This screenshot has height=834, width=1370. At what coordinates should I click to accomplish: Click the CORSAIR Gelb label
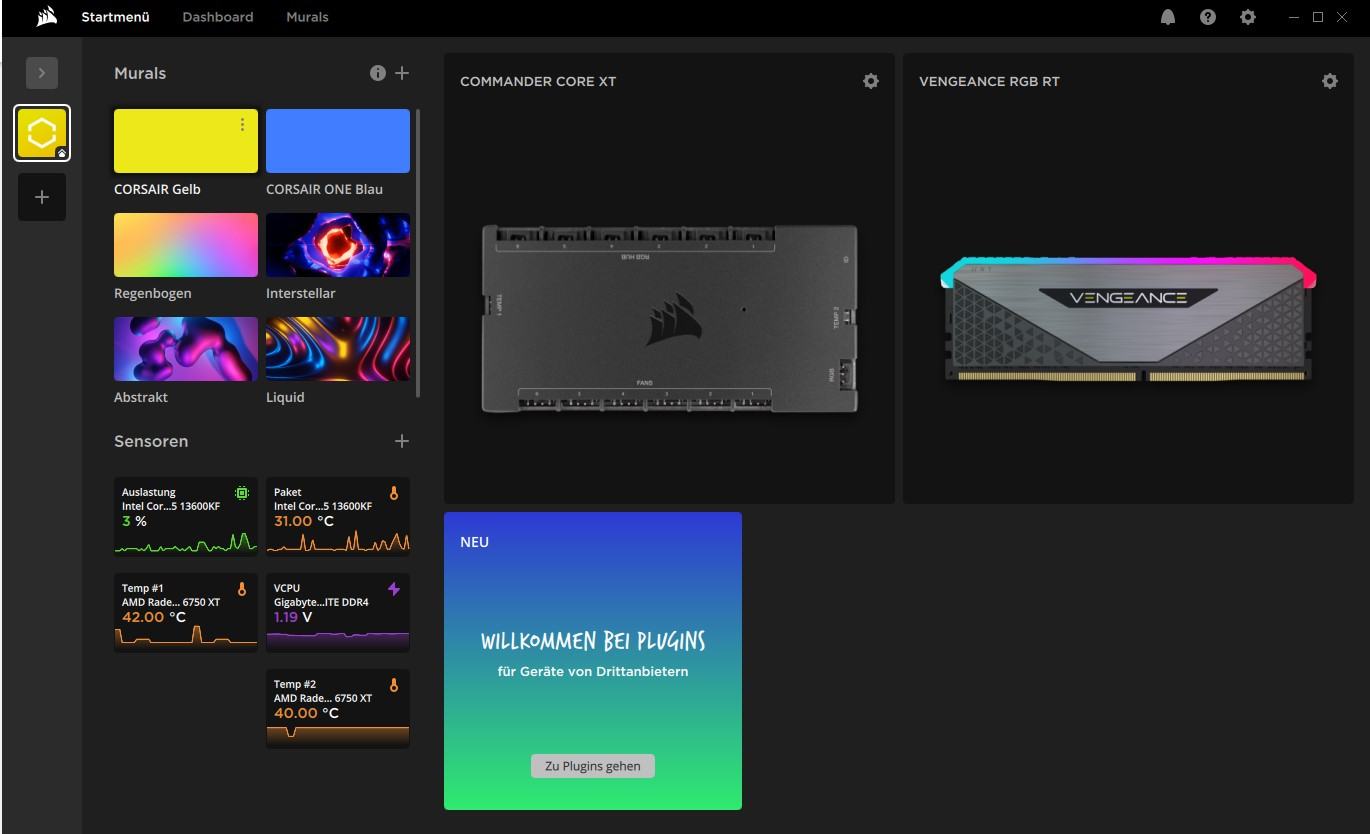[157, 189]
